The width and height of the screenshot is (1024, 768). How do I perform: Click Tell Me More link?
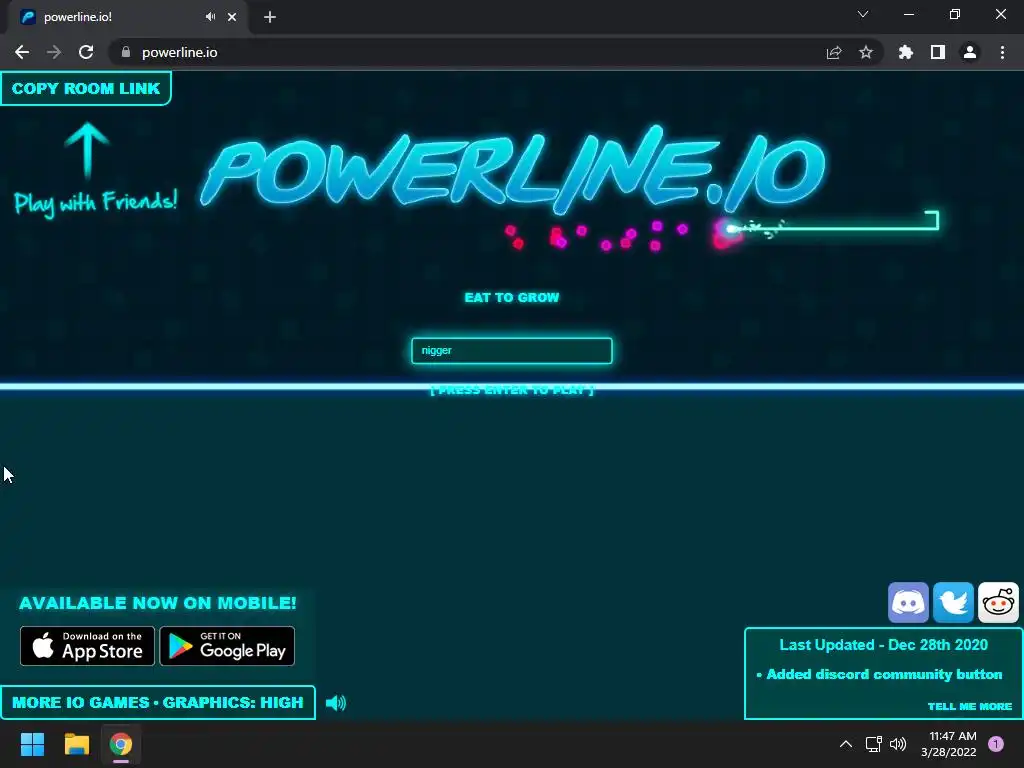(970, 706)
